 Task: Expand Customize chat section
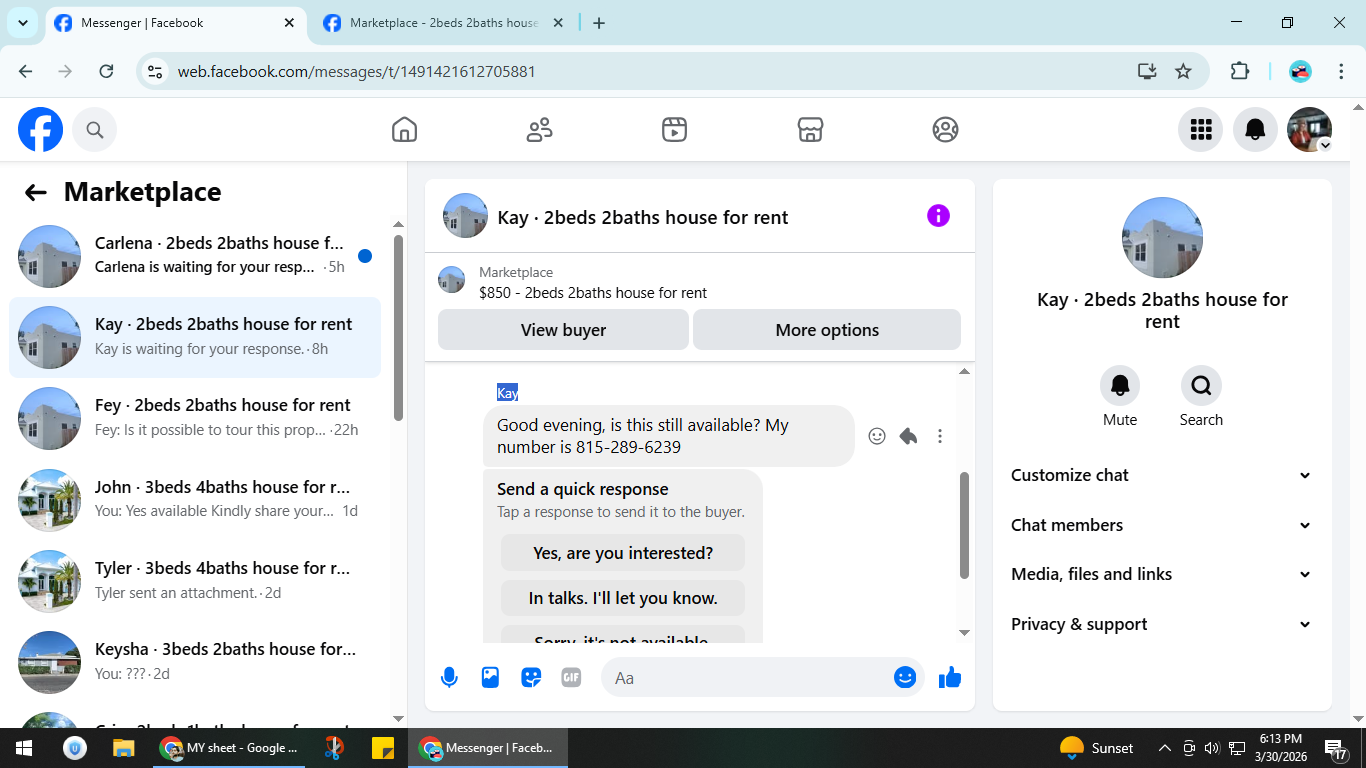coord(1161,475)
